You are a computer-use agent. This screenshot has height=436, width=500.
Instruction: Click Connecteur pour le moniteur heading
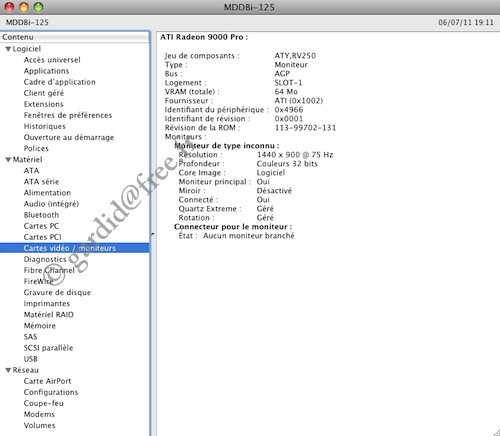click(233, 227)
